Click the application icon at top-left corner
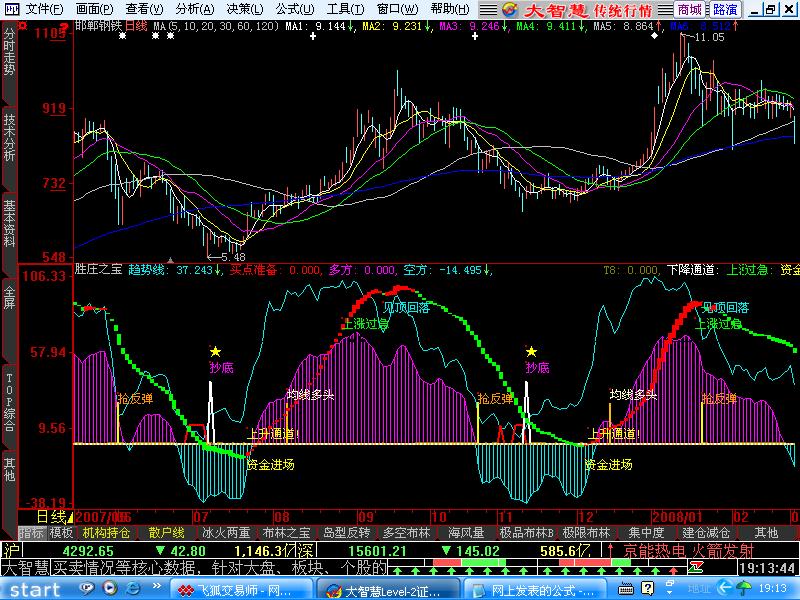The image size is (800, 600). 11,9
